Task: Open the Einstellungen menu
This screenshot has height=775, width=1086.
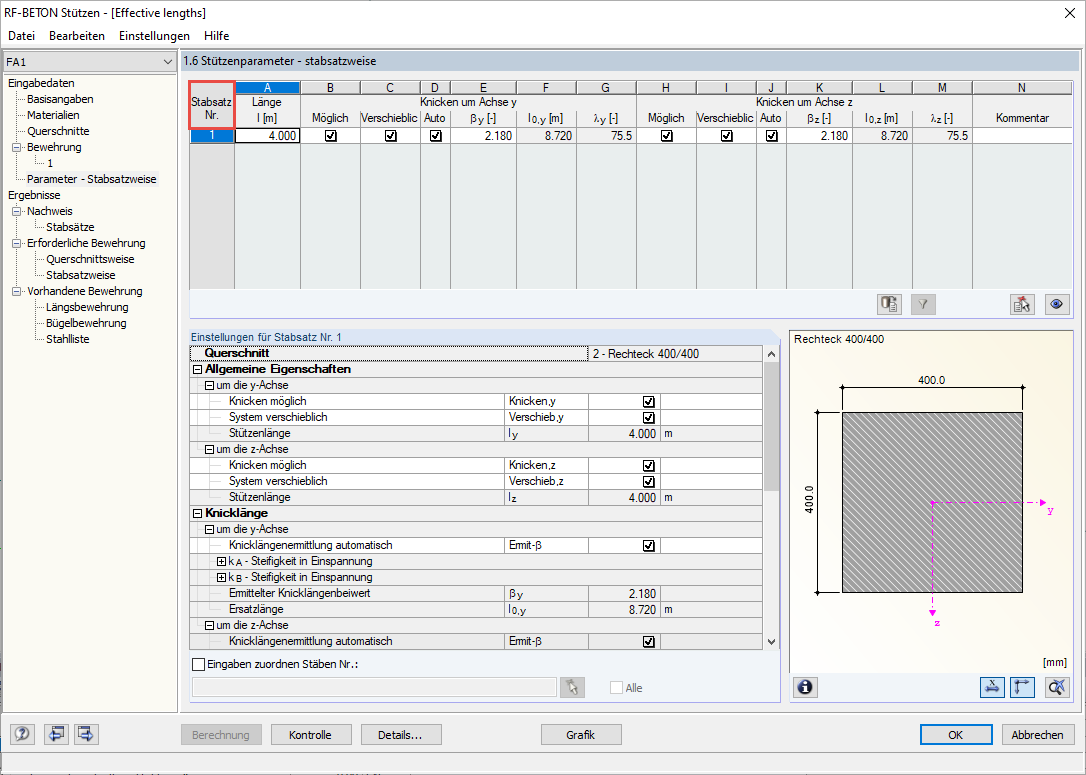Action: [x=154, y=35]
